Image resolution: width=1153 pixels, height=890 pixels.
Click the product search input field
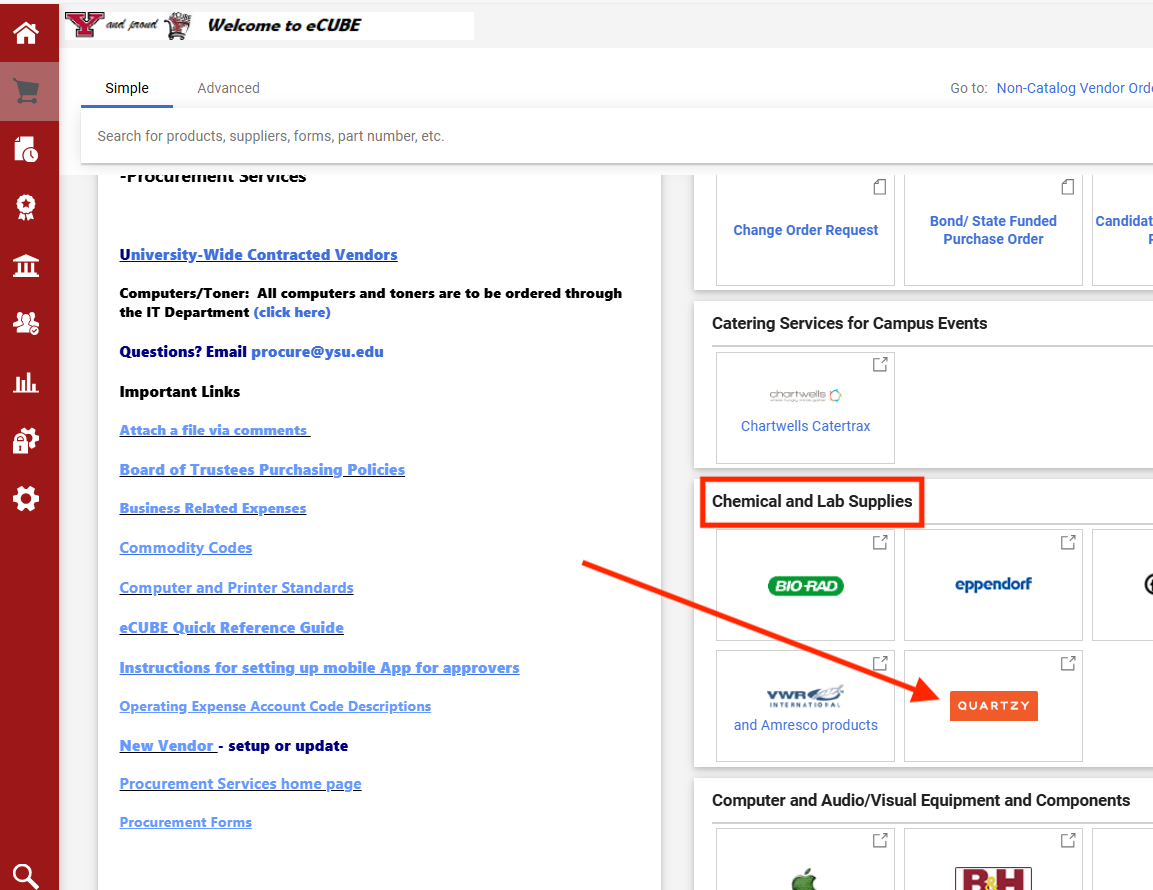[x=617, y=136]
